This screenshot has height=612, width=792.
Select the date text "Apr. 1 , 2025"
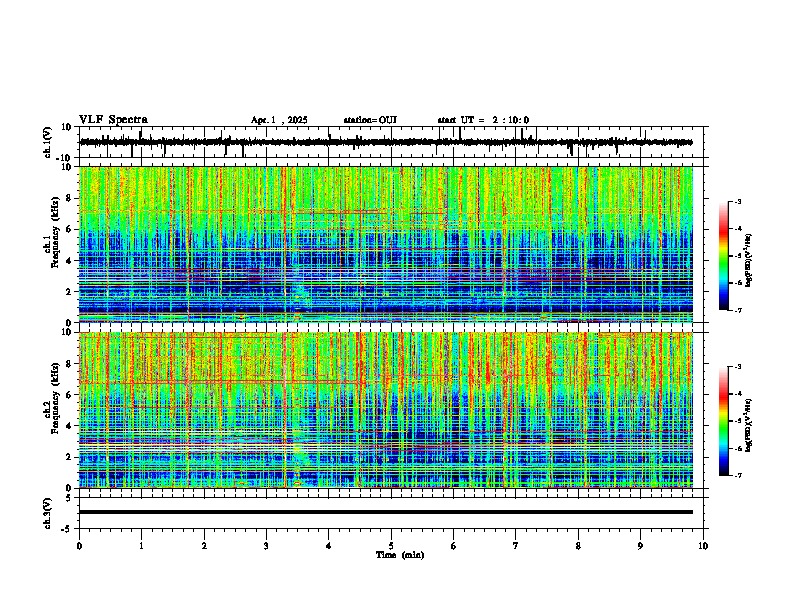(x=279, y=120)
